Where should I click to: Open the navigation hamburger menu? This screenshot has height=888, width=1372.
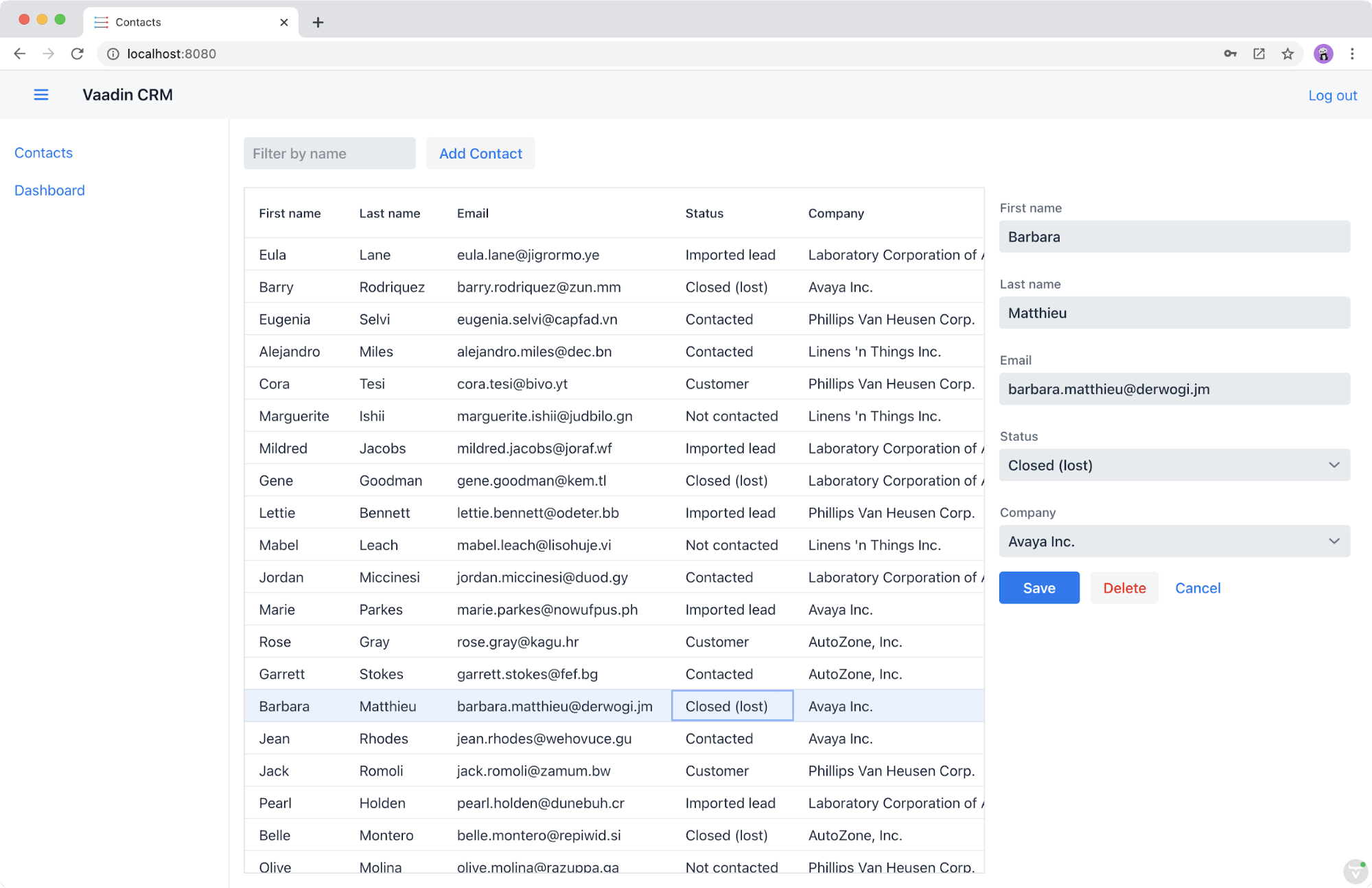tap(41, 94)
